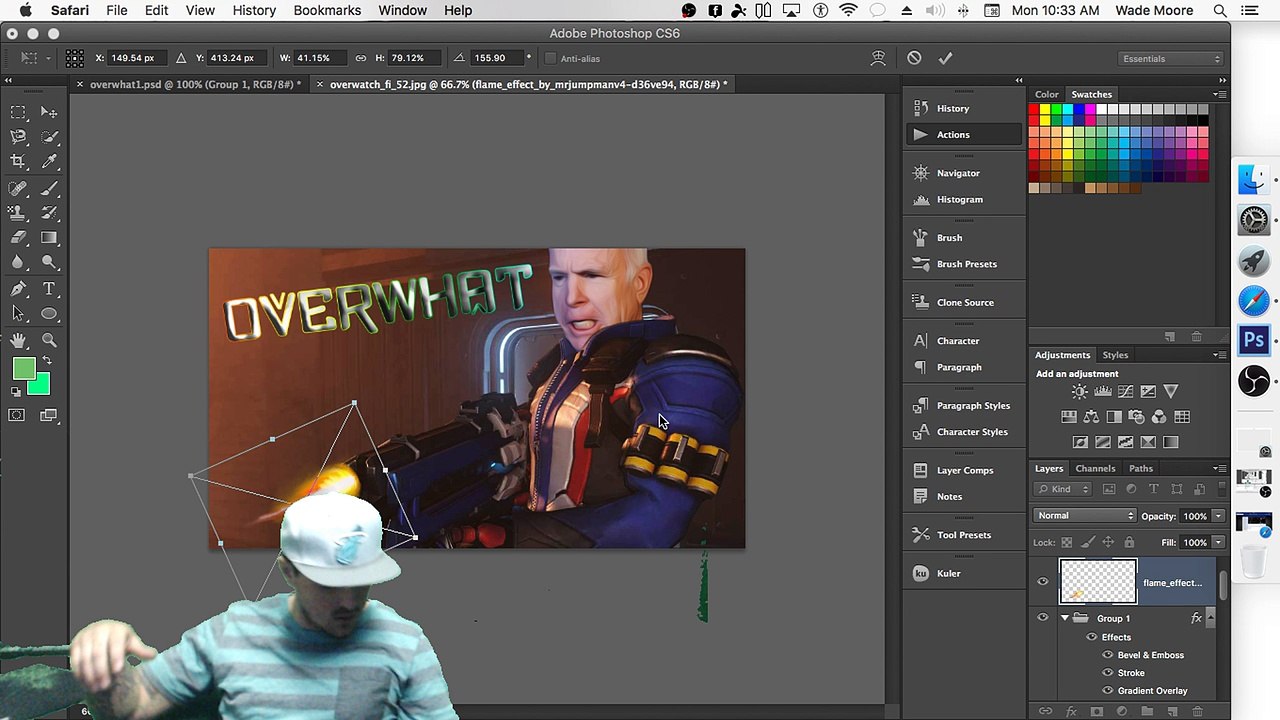
Task: Switch to the Styles tab
Action: (1115, 355)
